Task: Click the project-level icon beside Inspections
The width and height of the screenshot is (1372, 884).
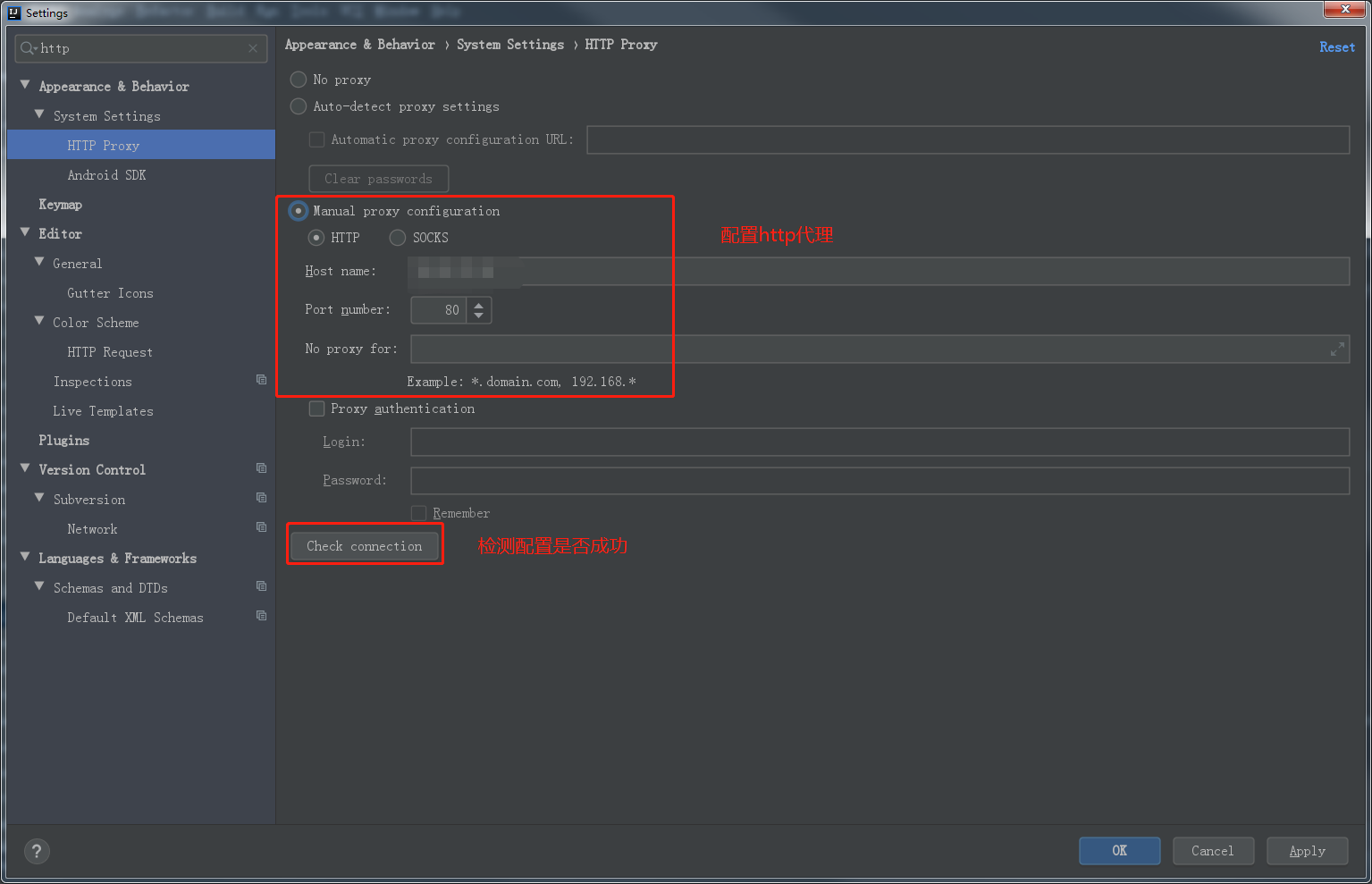Action: tap(261, 380)
